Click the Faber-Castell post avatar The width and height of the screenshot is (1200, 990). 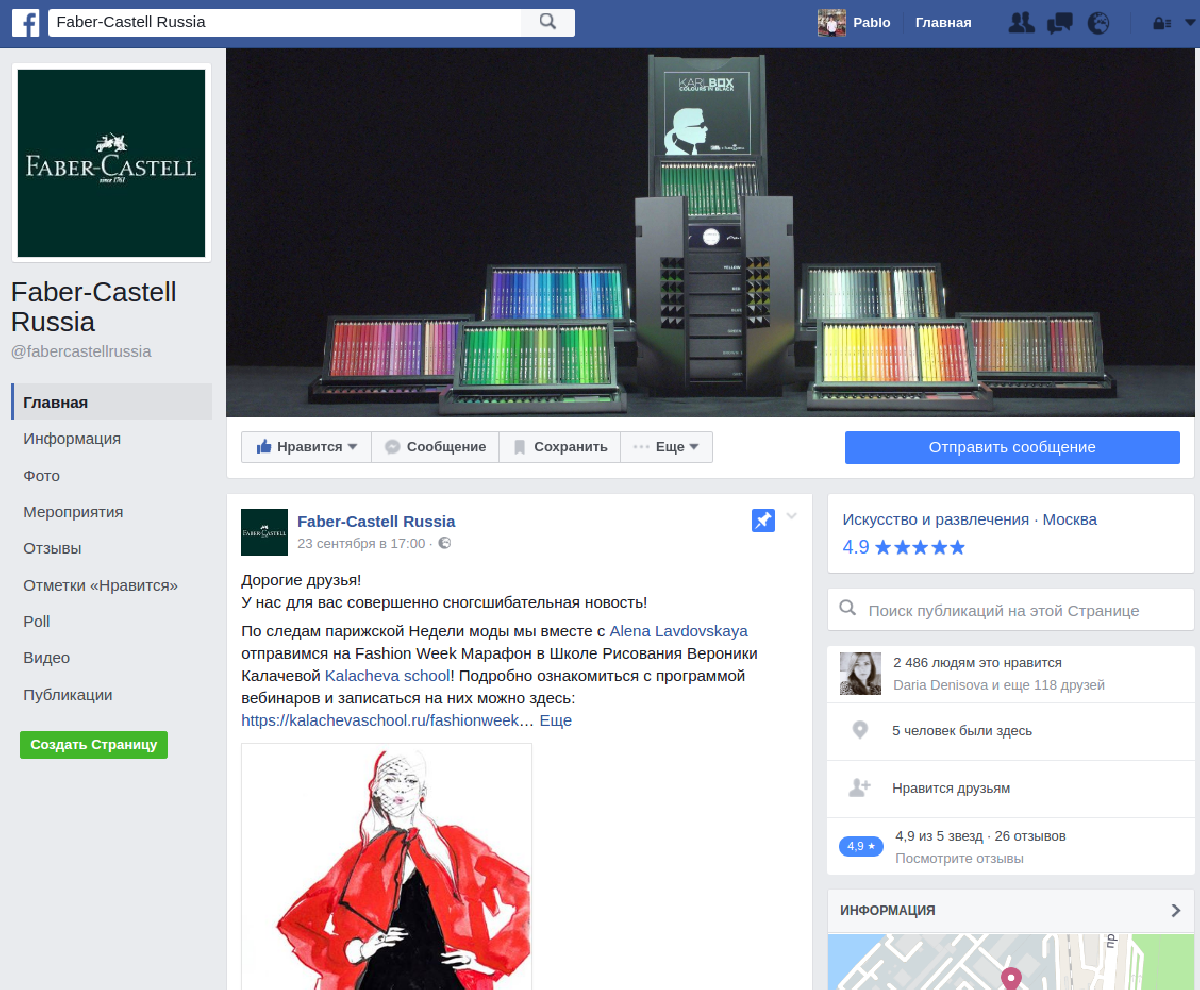264,532
